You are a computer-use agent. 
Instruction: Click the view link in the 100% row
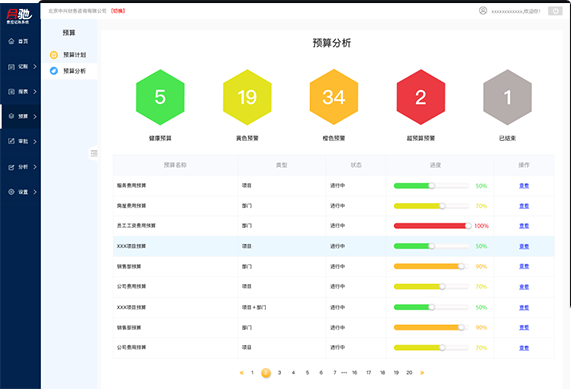[x=524, y=226]
